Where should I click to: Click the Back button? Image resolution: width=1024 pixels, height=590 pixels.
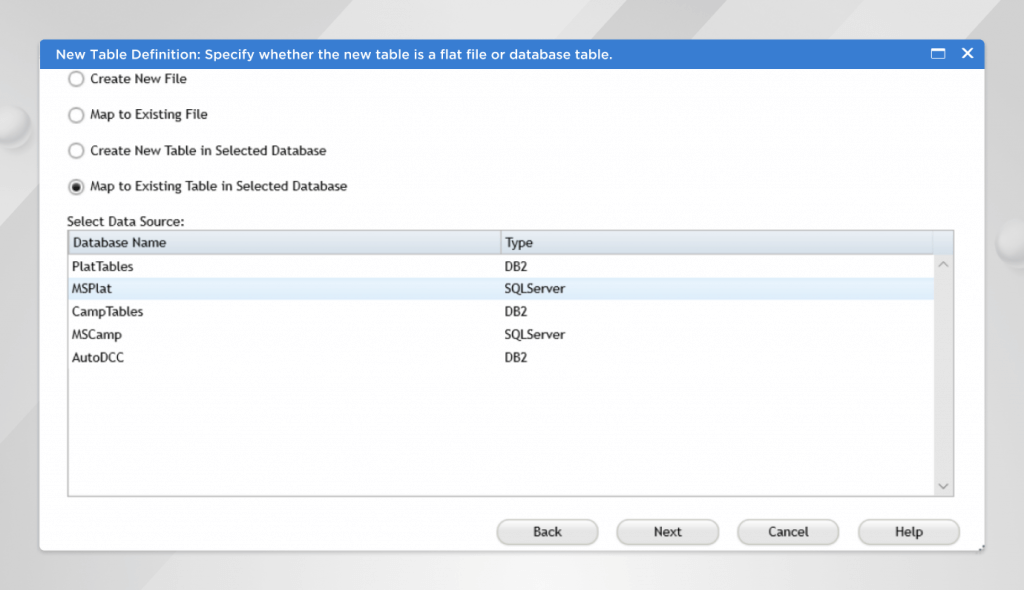click(x=547, y=532)
